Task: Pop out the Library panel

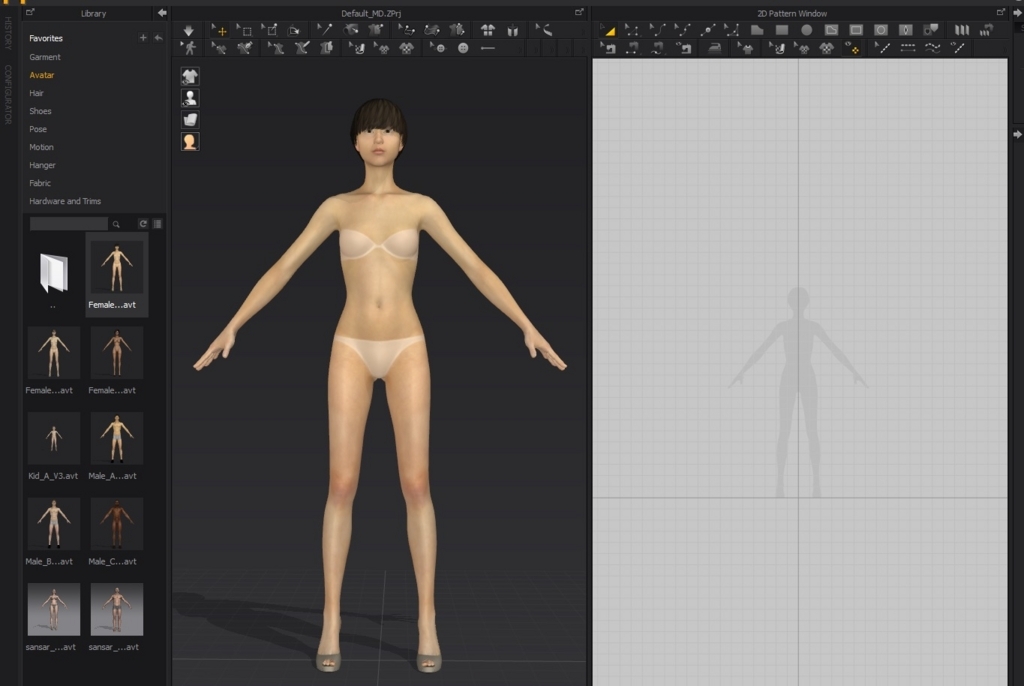Action: (x=30, y=12)
